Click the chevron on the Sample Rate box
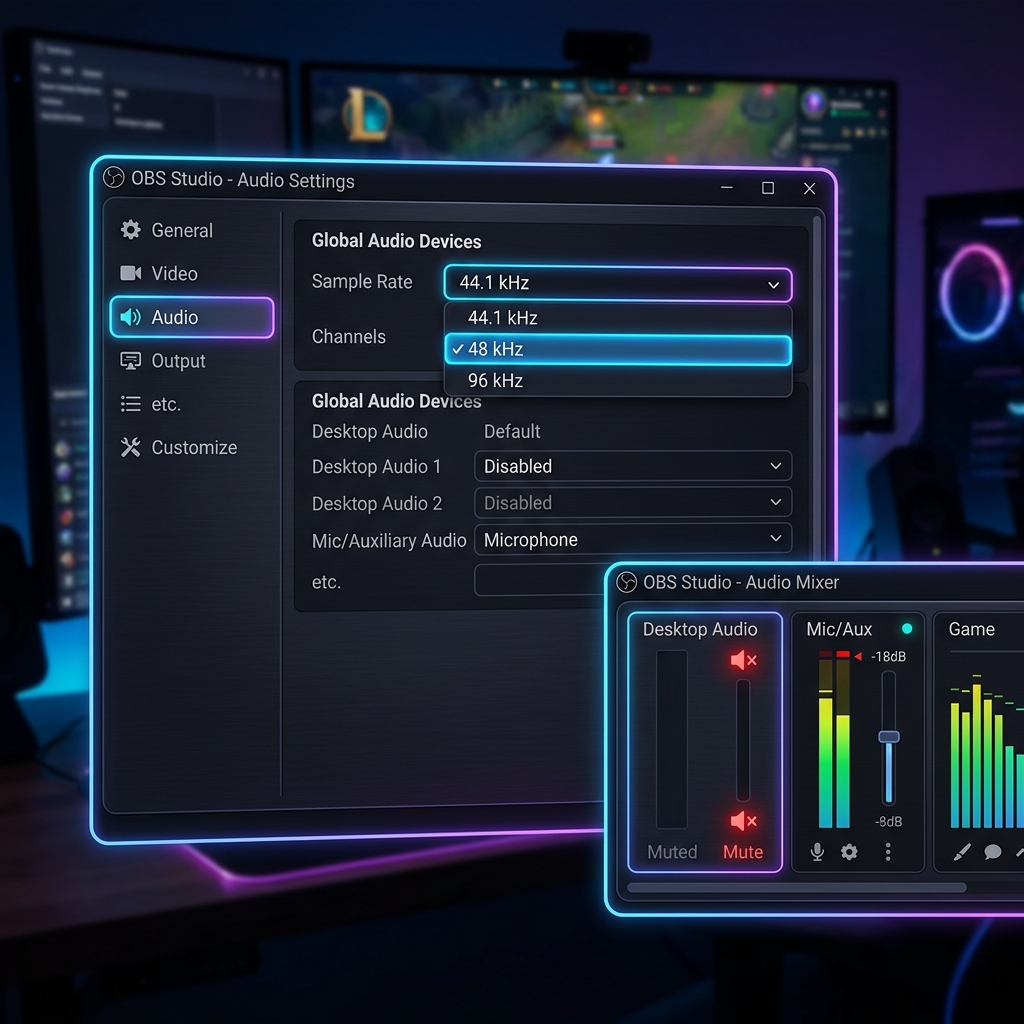Screen dimensions: 1024x1024 coord(774,285)
